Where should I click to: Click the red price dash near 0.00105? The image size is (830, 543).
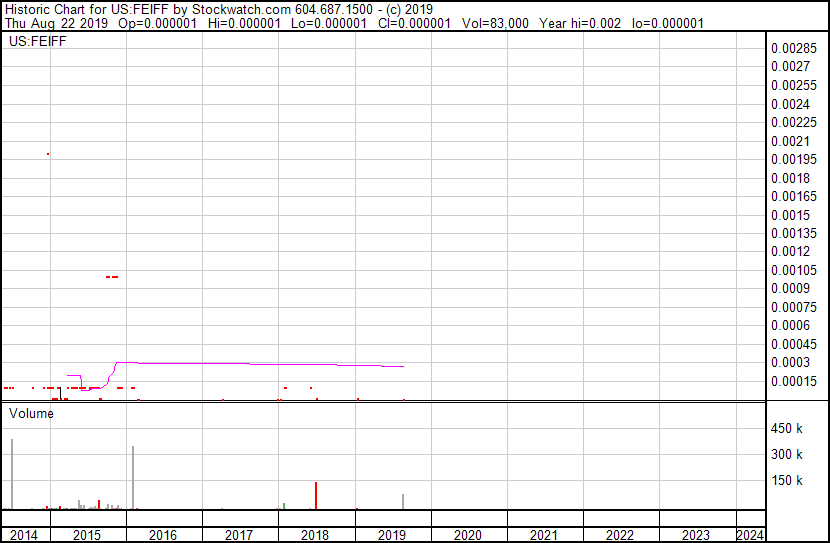pos(113,276)
